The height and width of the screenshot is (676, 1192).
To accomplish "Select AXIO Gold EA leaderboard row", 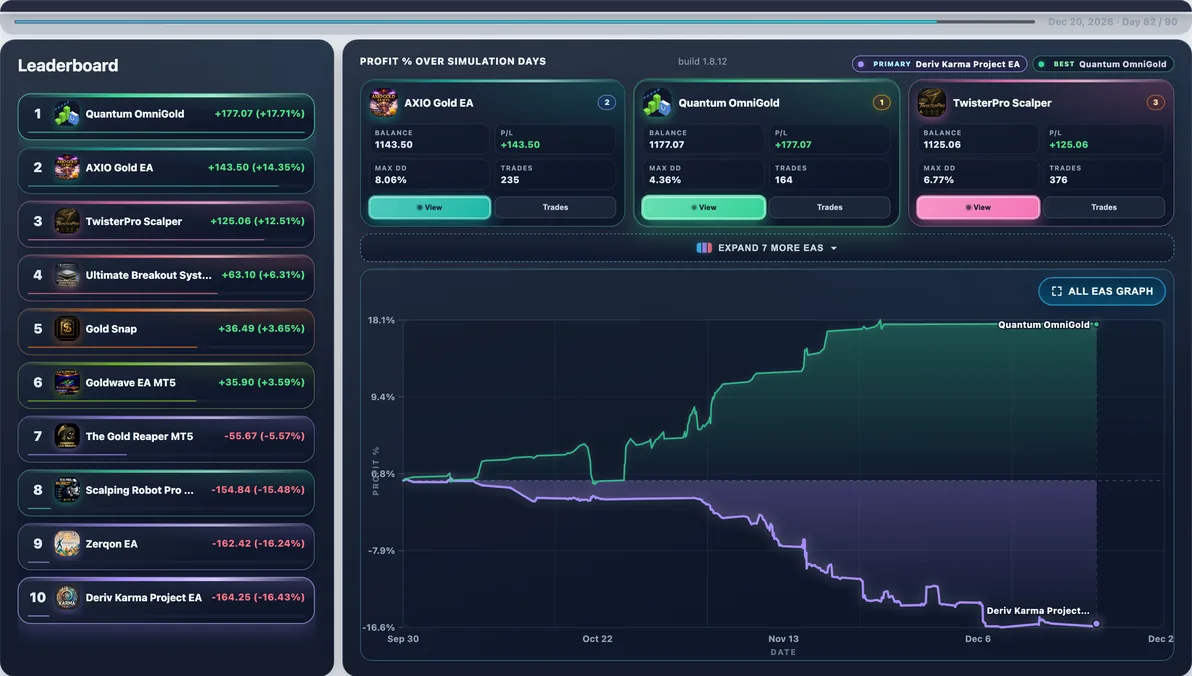I will click(166, 170).
